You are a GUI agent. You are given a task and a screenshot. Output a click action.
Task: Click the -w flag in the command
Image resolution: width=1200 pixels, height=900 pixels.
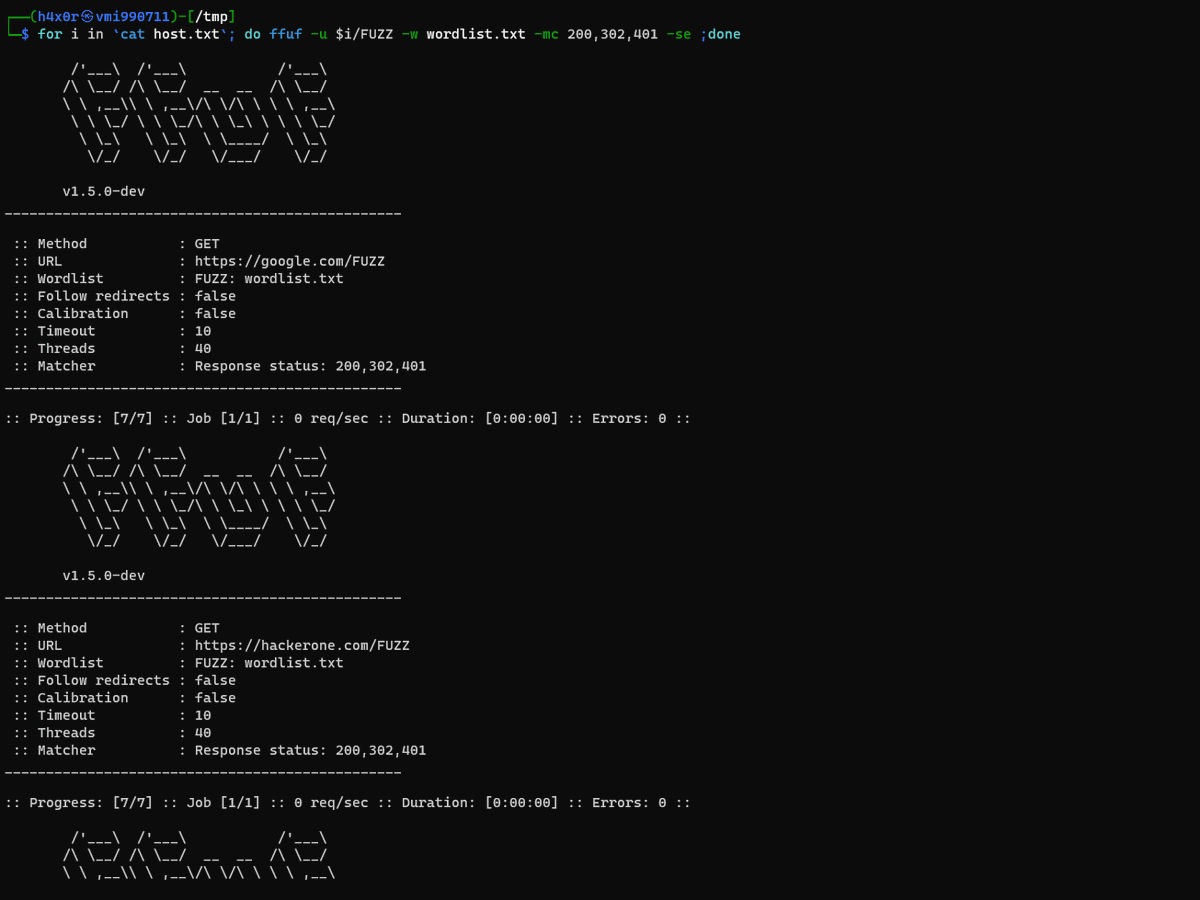coord(409,34)
